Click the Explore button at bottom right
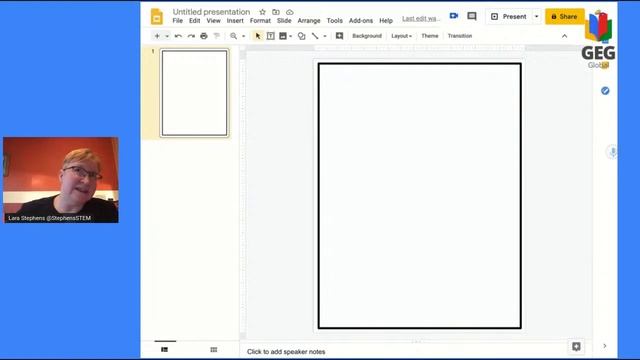Image resolution: width=640 pixels, height=360 pixels. [576, 347]
